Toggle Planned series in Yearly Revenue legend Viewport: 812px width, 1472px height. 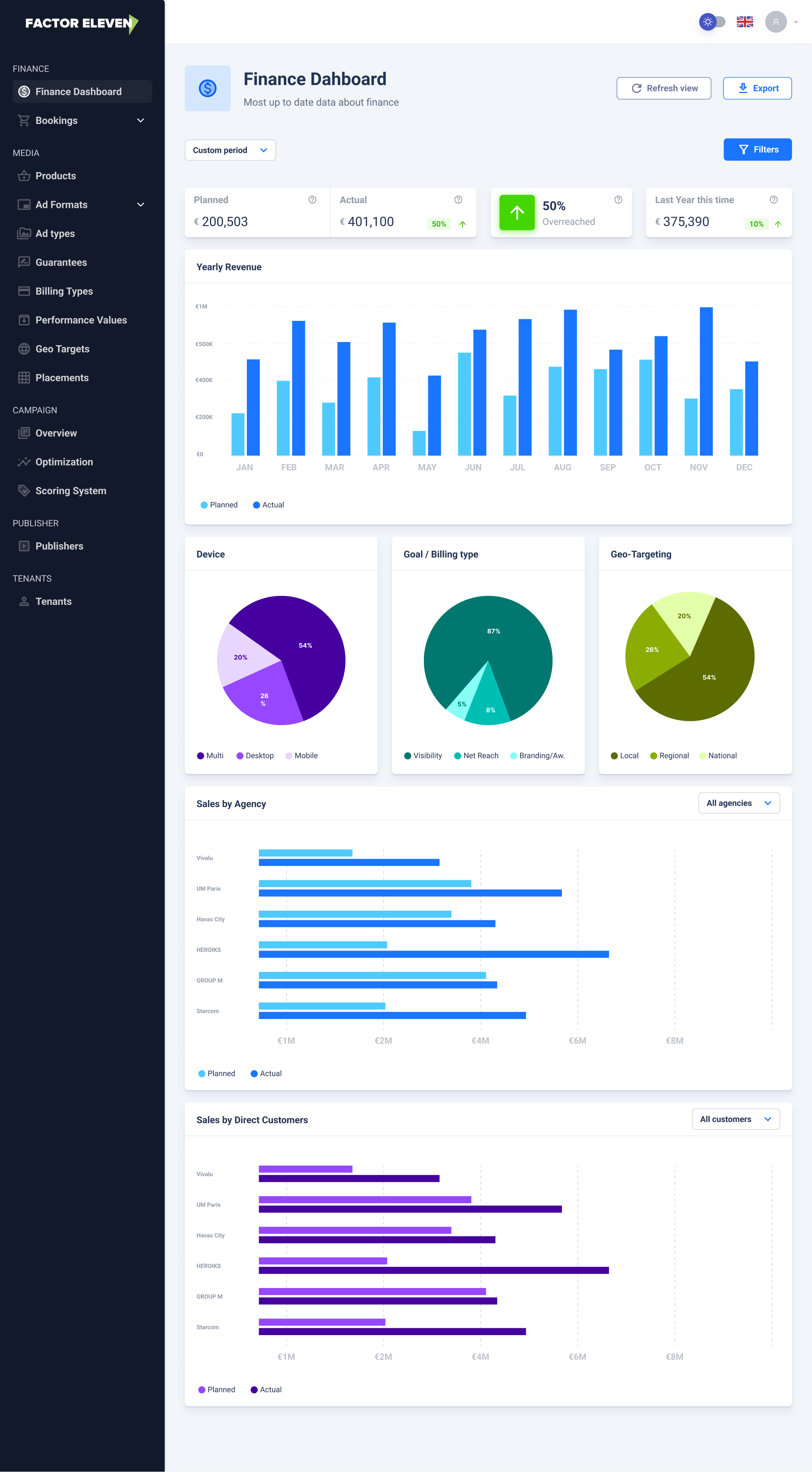219,505
